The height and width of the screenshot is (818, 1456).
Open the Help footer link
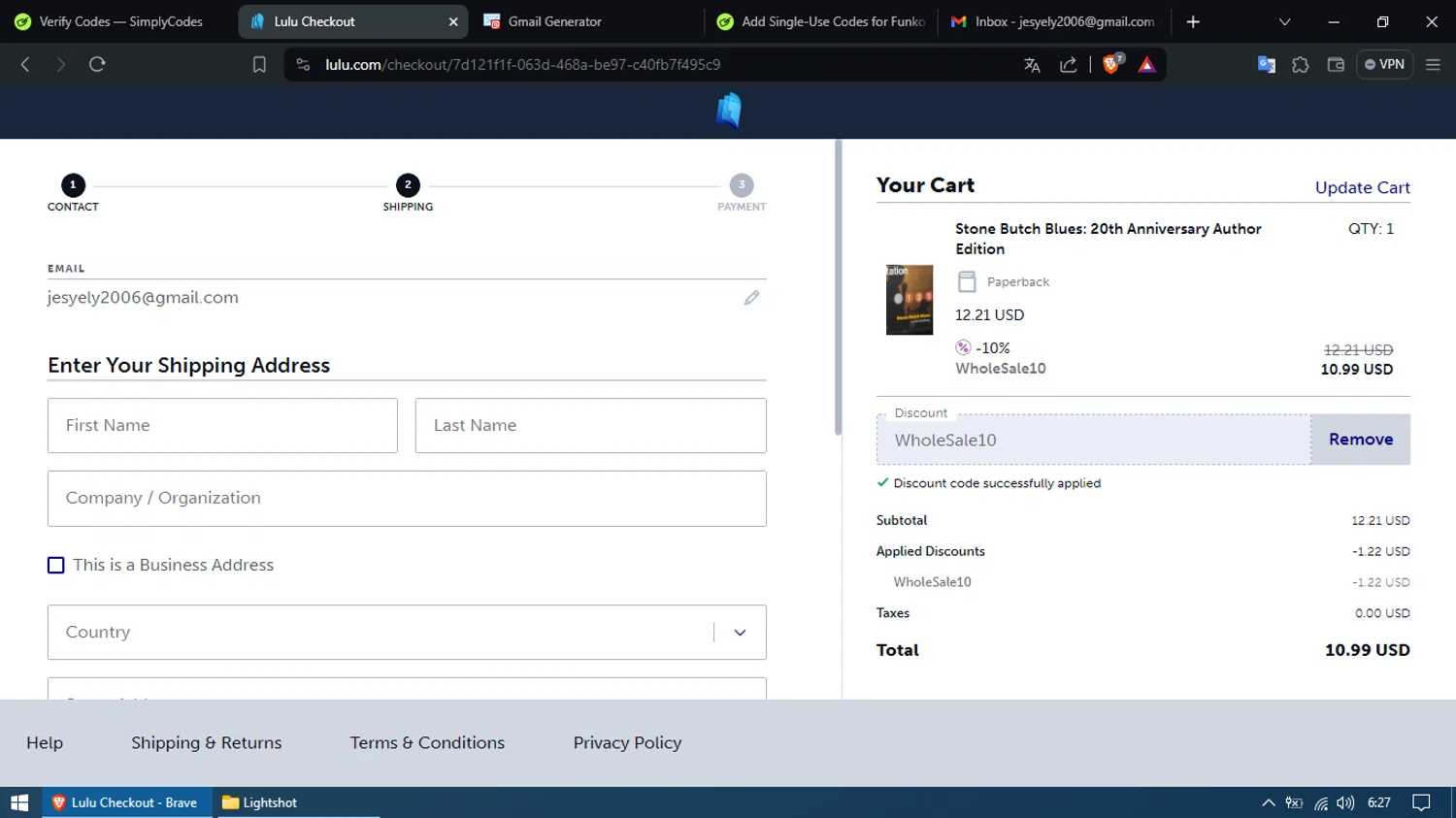click(x=45, y=742)
